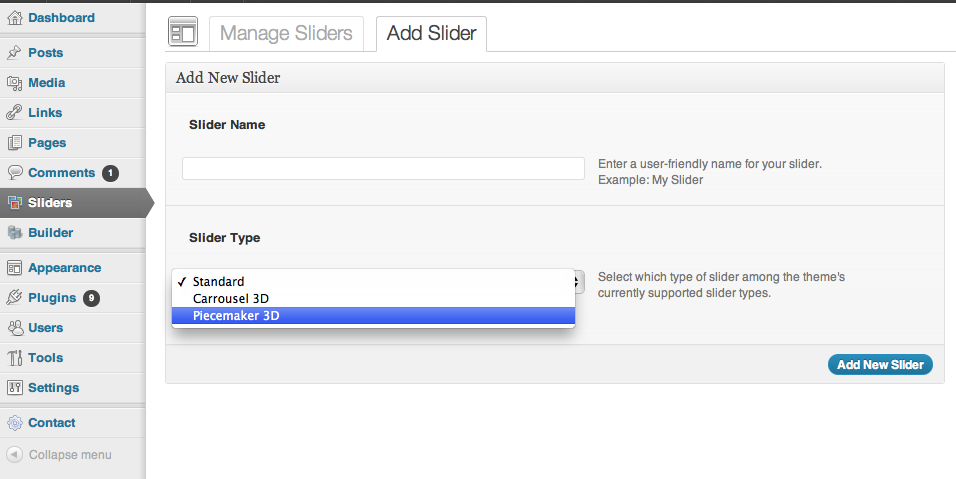Click the Contact gear icon
The height and width of the screenshot is (479, 956).
[x=15, y=422]
